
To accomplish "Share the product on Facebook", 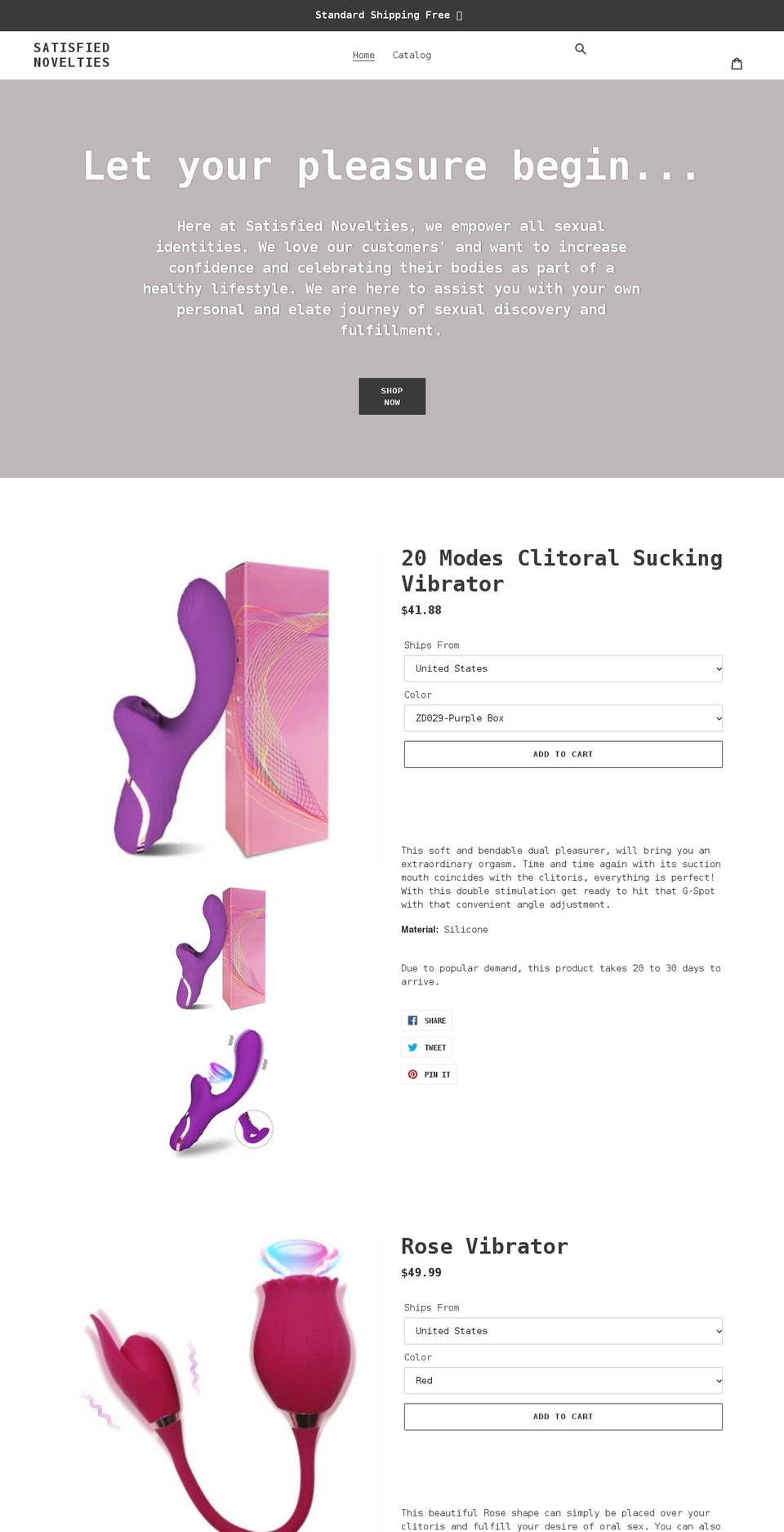I will point(426,1020).
